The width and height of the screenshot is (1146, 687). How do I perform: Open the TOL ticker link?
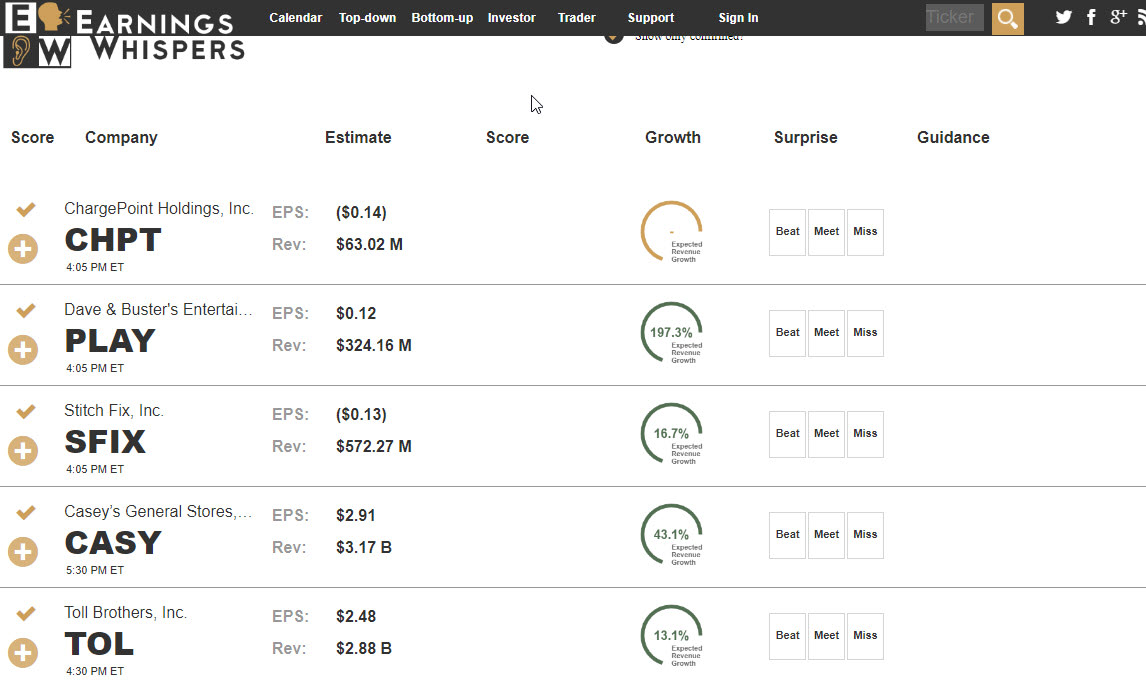coord(99,644)
